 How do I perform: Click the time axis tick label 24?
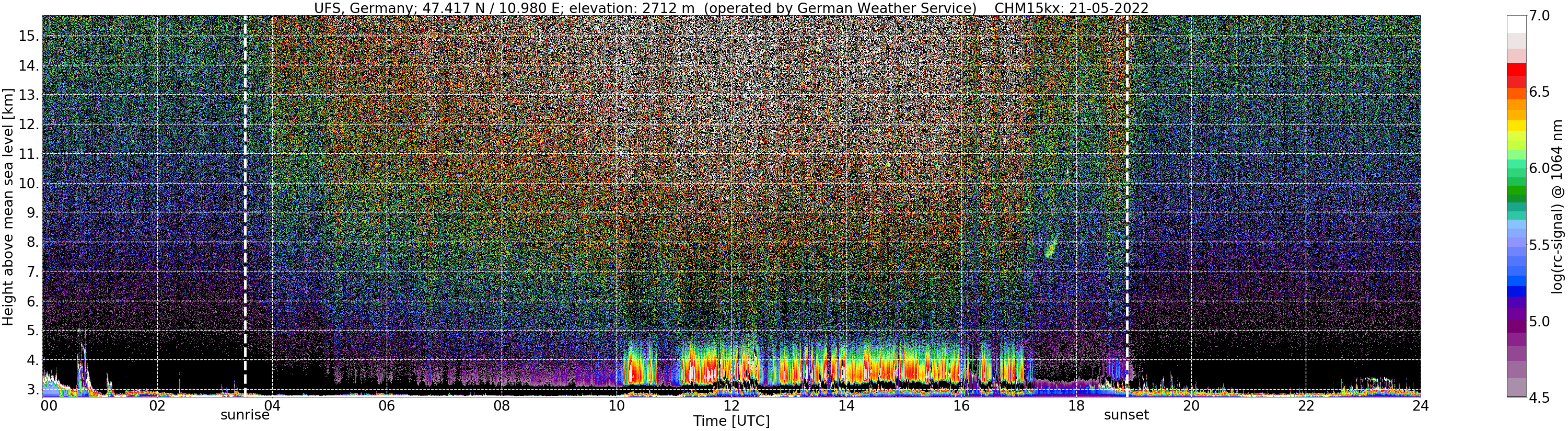coord(1420,406)
